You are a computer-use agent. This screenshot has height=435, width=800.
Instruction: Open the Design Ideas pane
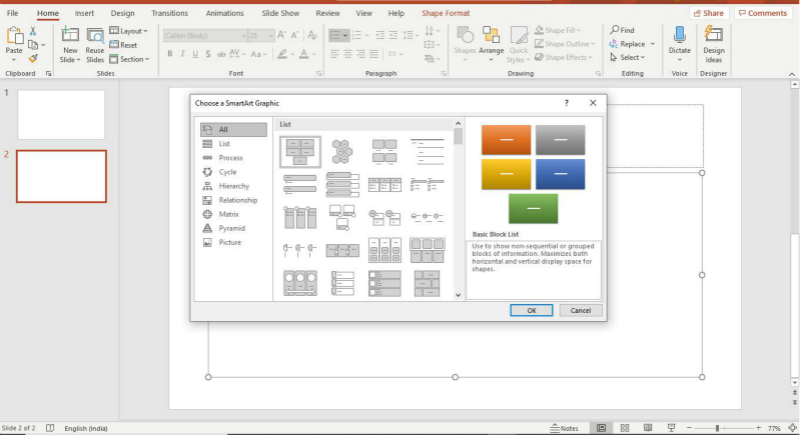point(713,42)
